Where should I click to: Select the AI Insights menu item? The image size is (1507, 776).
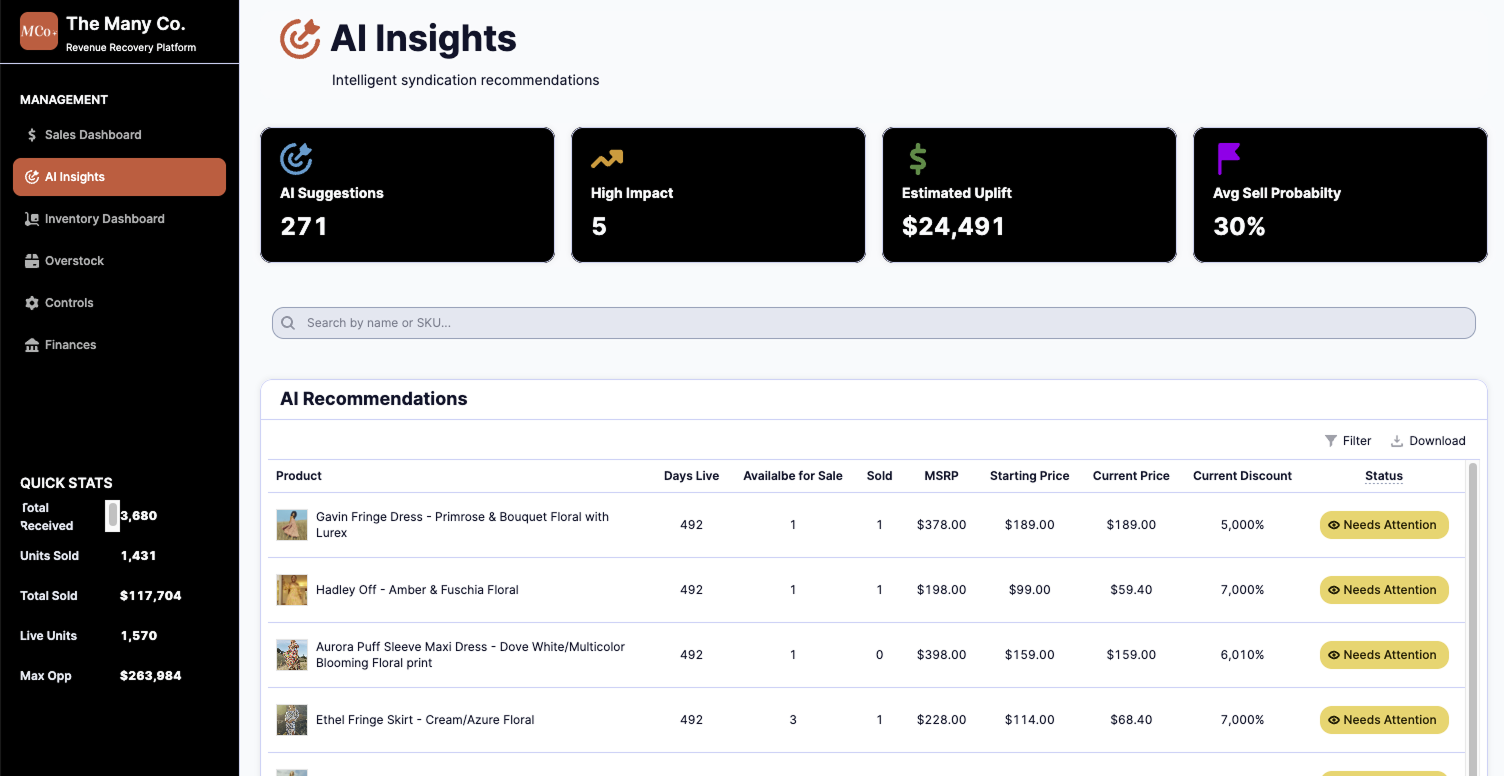point(119,177)
